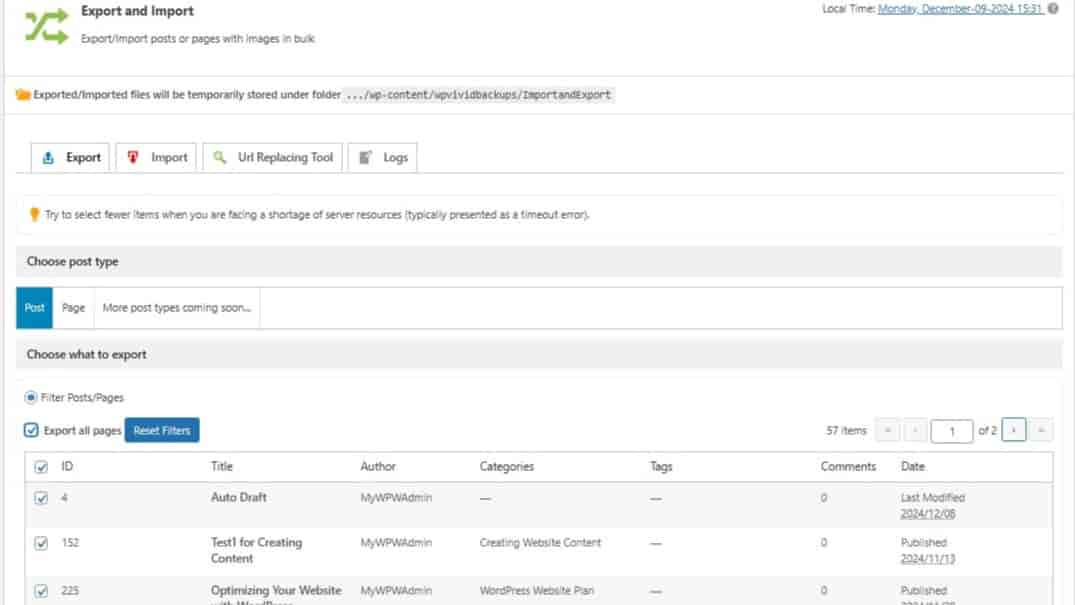The height and width of the screenshot is (605, 1075).
Task: Click the folder icon before the storage path
Action: [x=24, y=94]
